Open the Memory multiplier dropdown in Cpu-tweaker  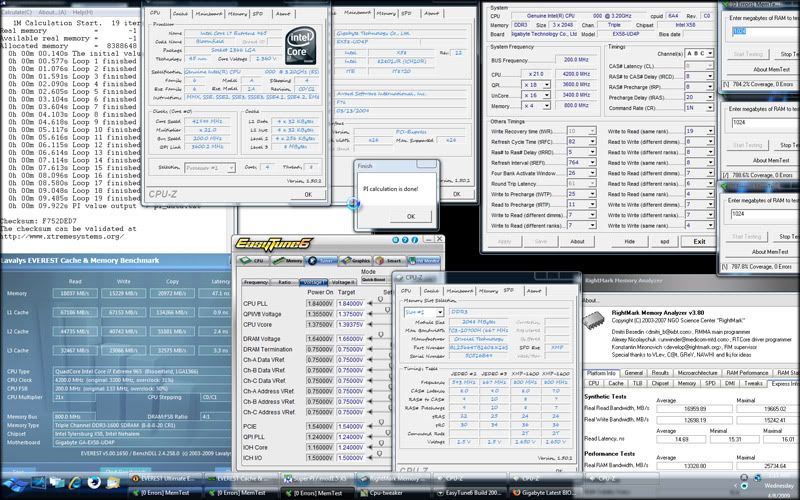tap(546, 106)
